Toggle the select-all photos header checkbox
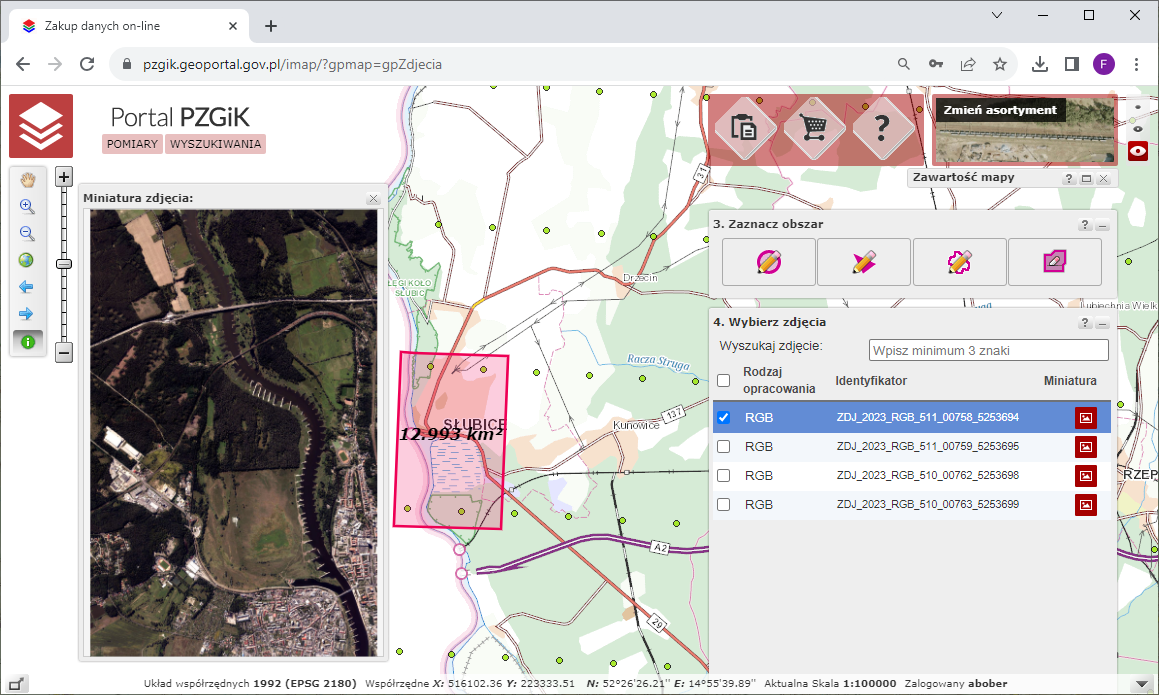 [723, 380]
